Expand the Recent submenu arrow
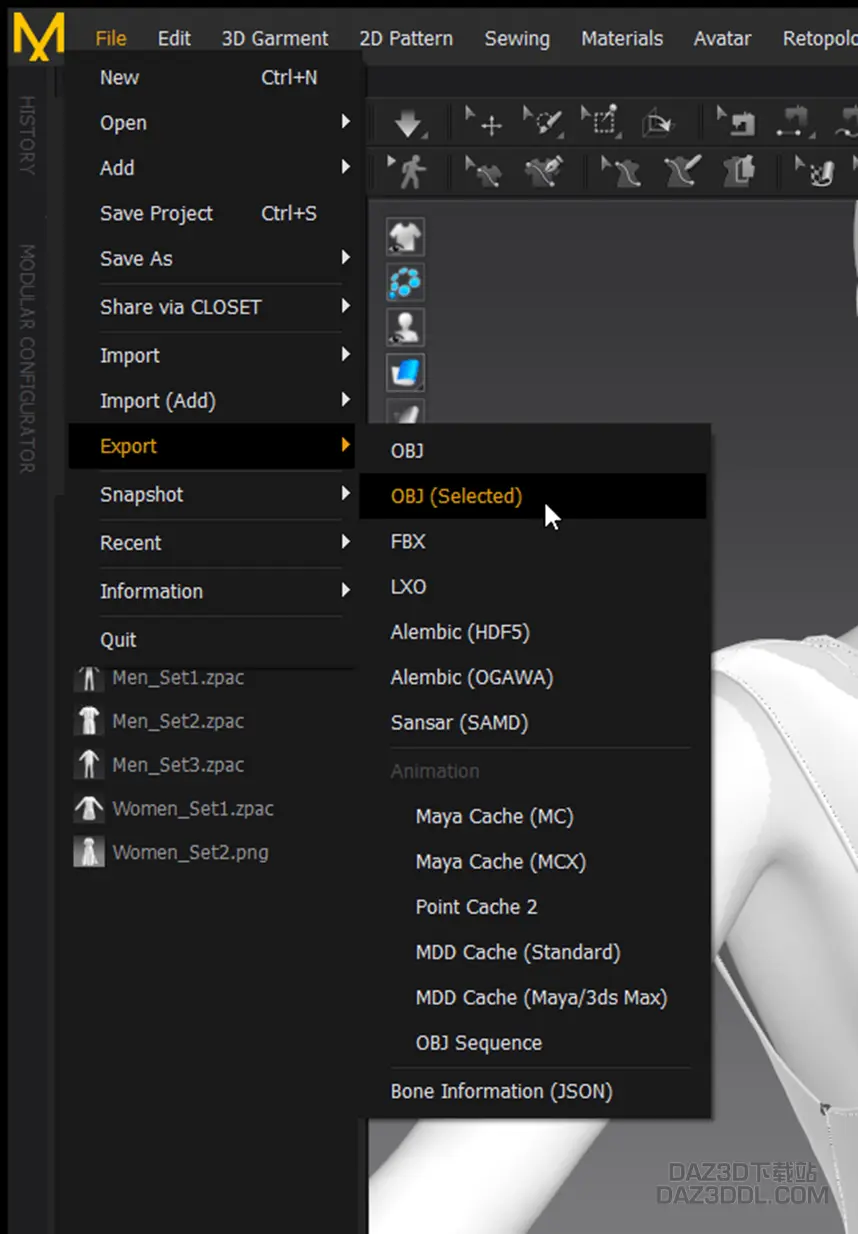 (346, 542)
